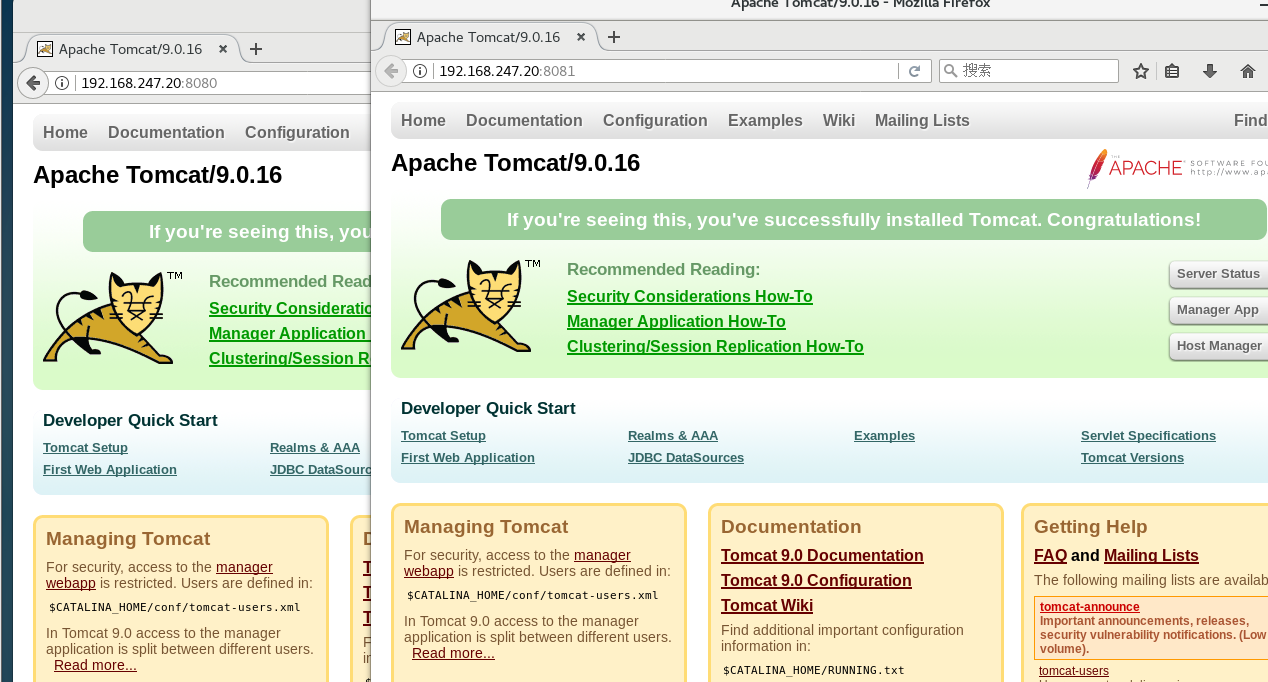Open Tomcat 9.0 Configuration link
The image size is (1268, 682).
click(x=816, y=580)
